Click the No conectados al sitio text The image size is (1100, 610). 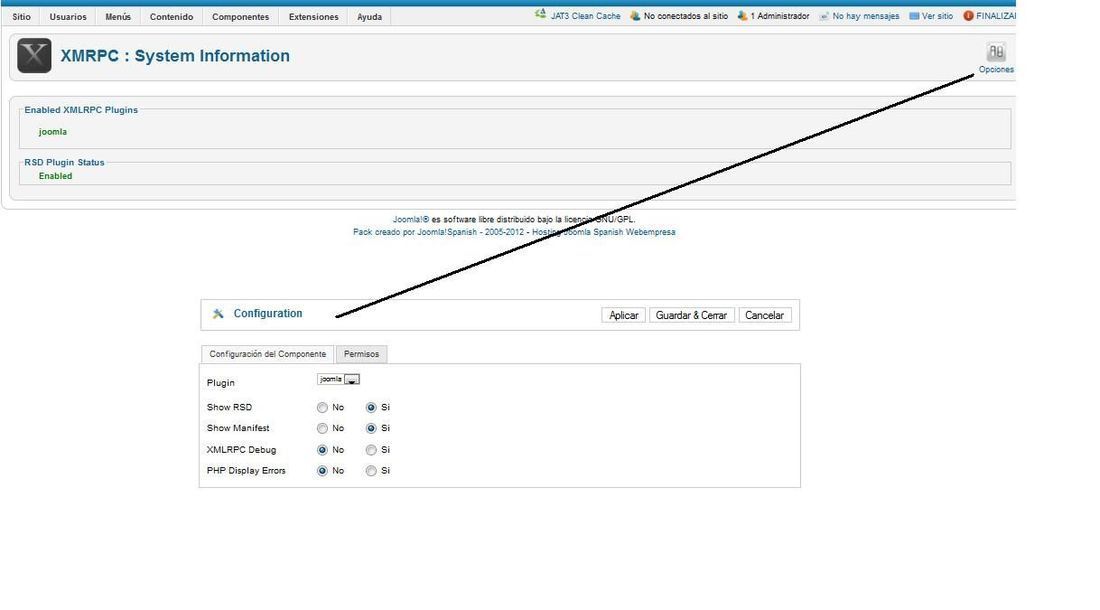(x=685, y=16)
